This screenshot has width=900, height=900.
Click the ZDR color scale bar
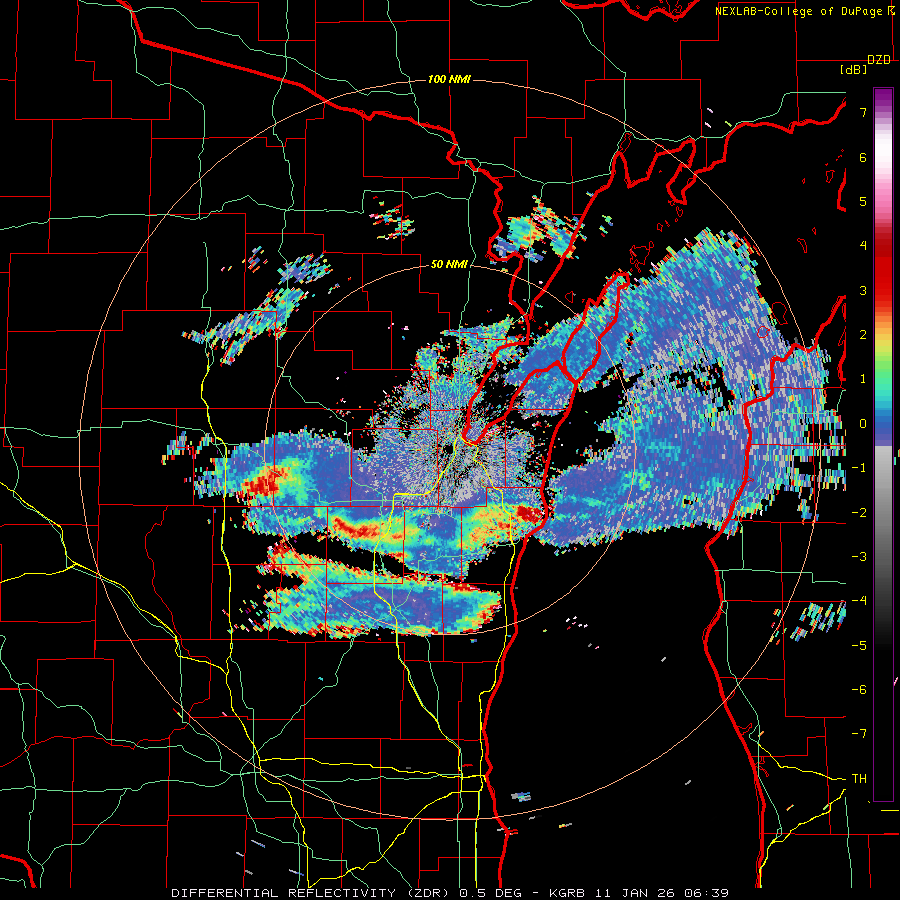(x=883, y=444)
